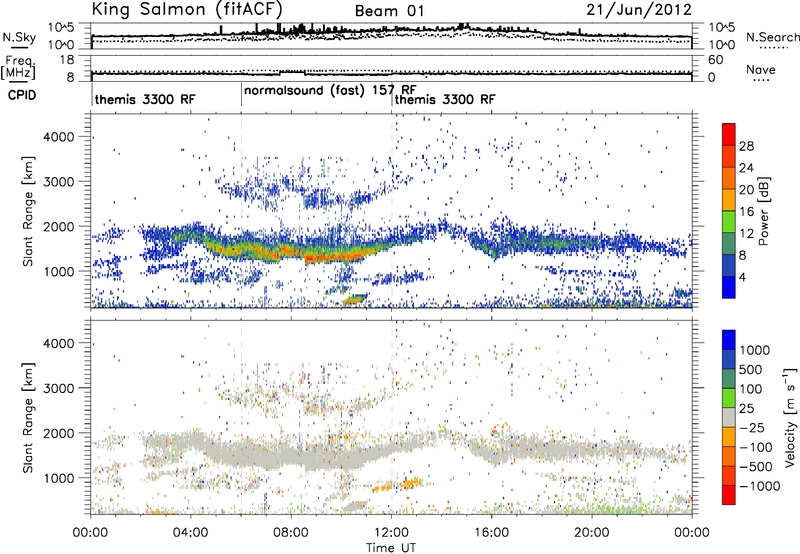Click the '04:00' time tick label
Viewport: 800px width, 554px height.
pos(191,533)
